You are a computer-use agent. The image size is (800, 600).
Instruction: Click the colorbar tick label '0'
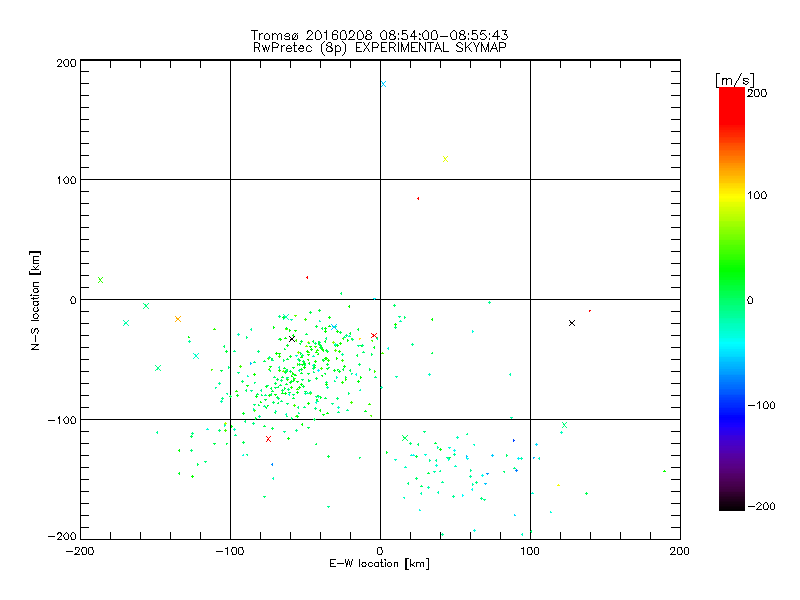pos(750,300)
